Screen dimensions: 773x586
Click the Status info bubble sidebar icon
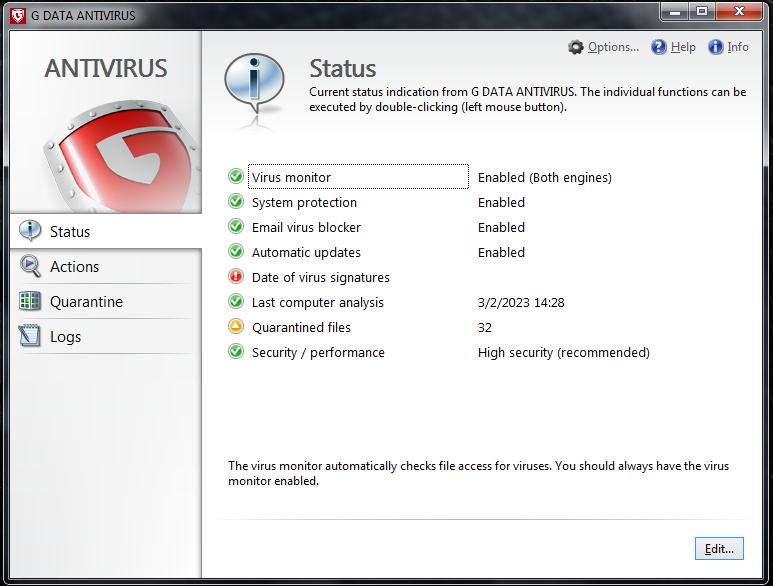pyautogui.click(x=30, y=231)
